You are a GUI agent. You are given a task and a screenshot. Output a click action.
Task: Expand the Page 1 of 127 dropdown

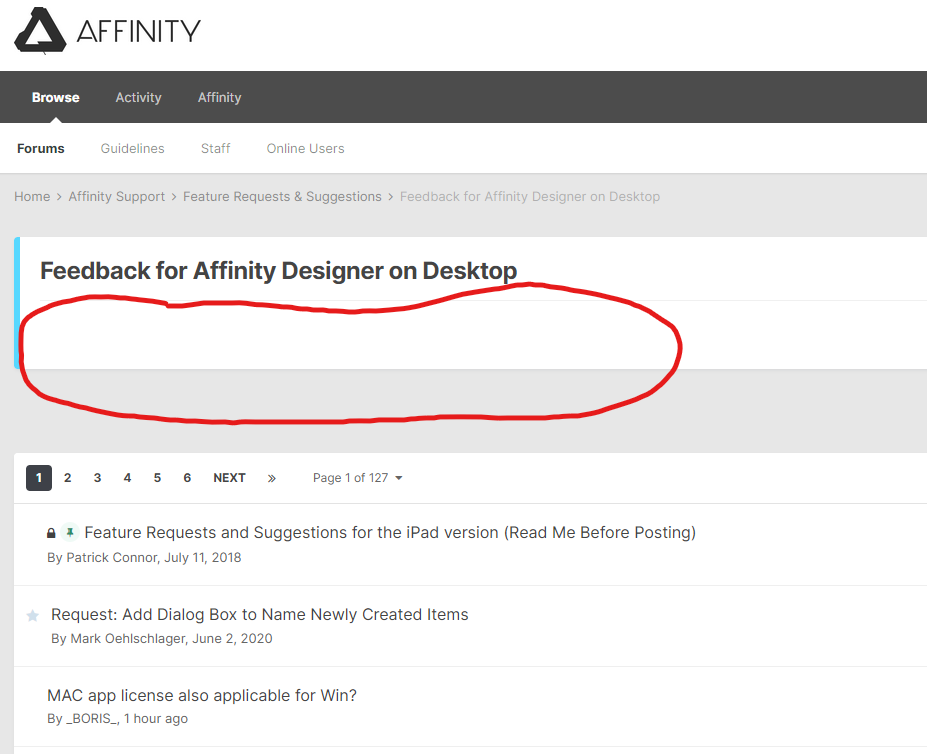point(358,478)
